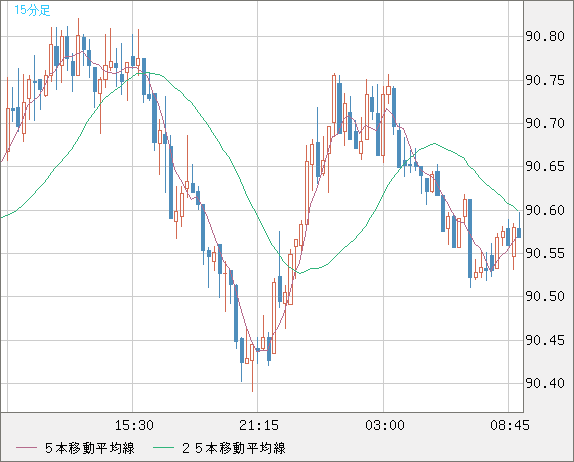Screen dimensions: 574x462
Task: Click the 15:30 time axis label
Action: 134,425
